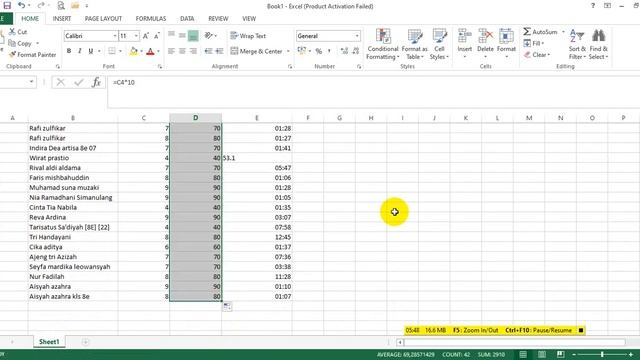
Task: Click Page Layout view icon in status bar
Action: click(x=542, y=354)
